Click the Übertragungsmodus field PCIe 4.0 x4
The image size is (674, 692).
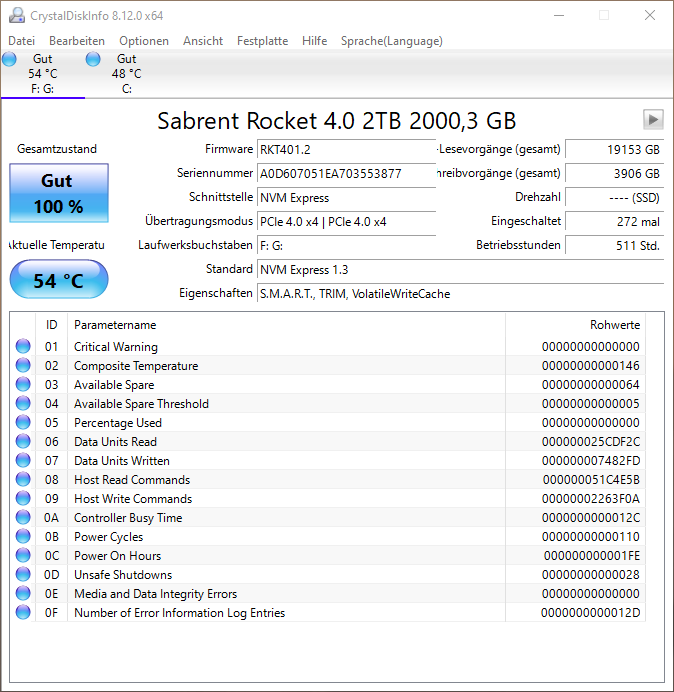(x=346, y=222)
